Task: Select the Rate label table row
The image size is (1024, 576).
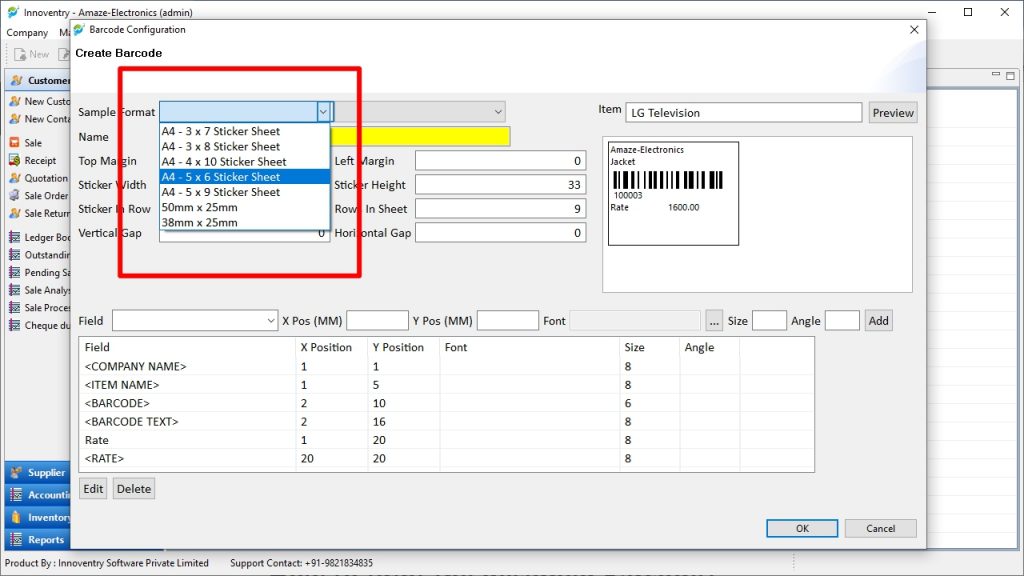Action: pyautogui.click(x=447, y=440)
